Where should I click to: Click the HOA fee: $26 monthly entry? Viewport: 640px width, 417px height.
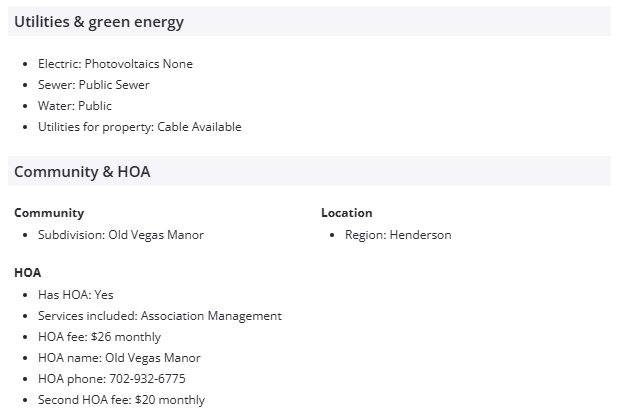click(x=99, y=337)
